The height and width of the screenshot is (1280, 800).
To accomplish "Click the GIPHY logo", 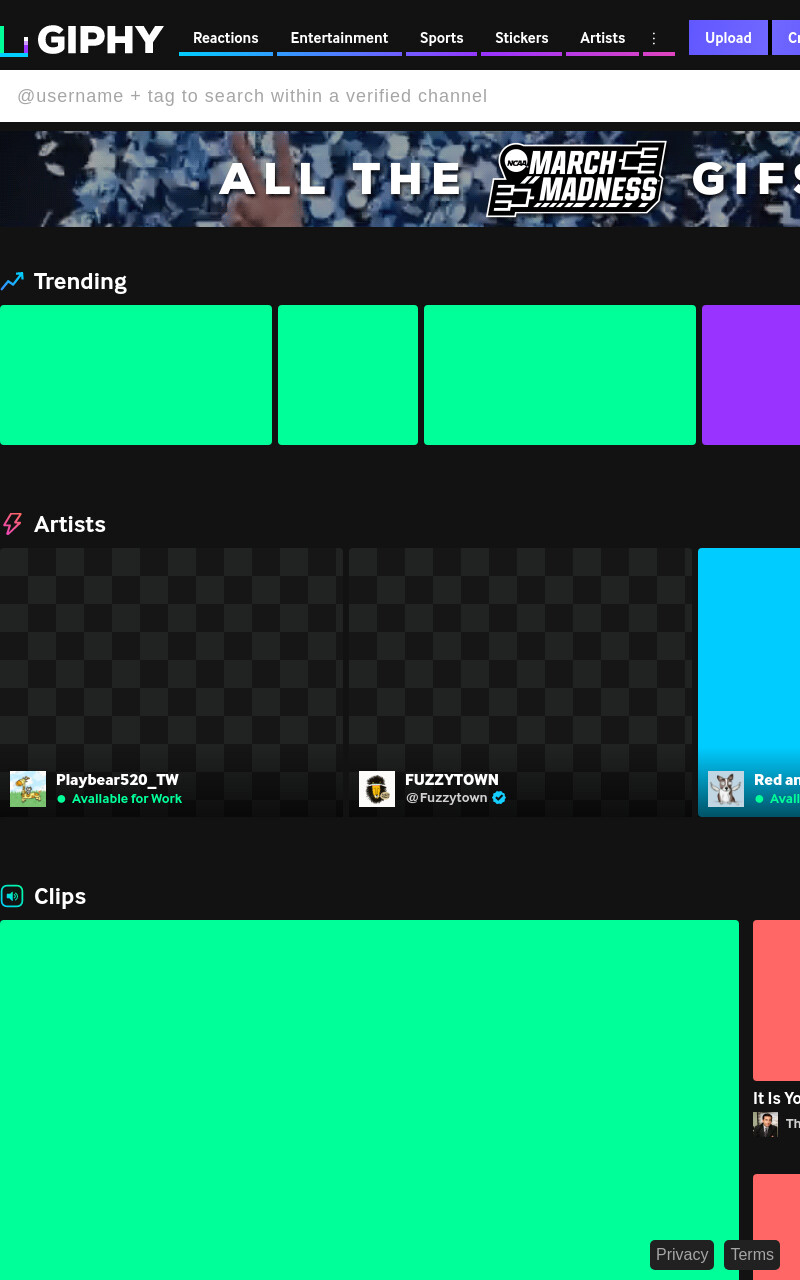I will pyautogui.click(x=82, y=40).
